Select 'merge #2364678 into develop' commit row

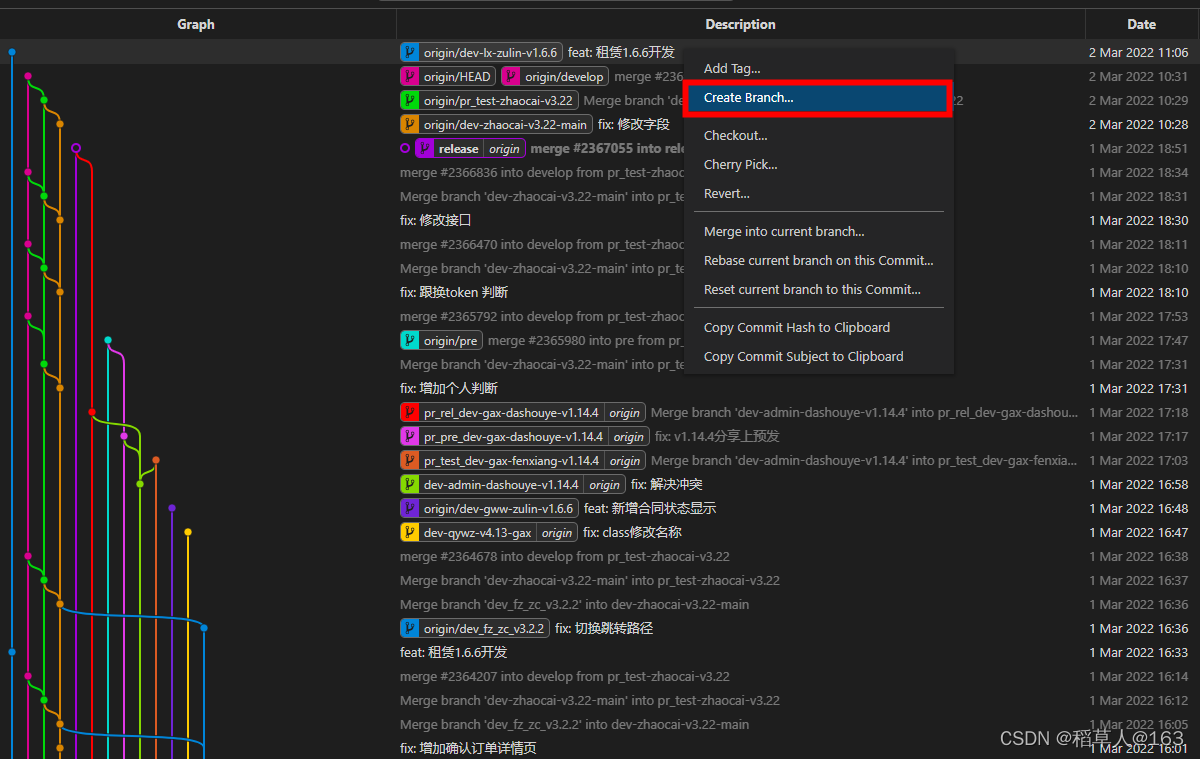(x=565, y=556)
